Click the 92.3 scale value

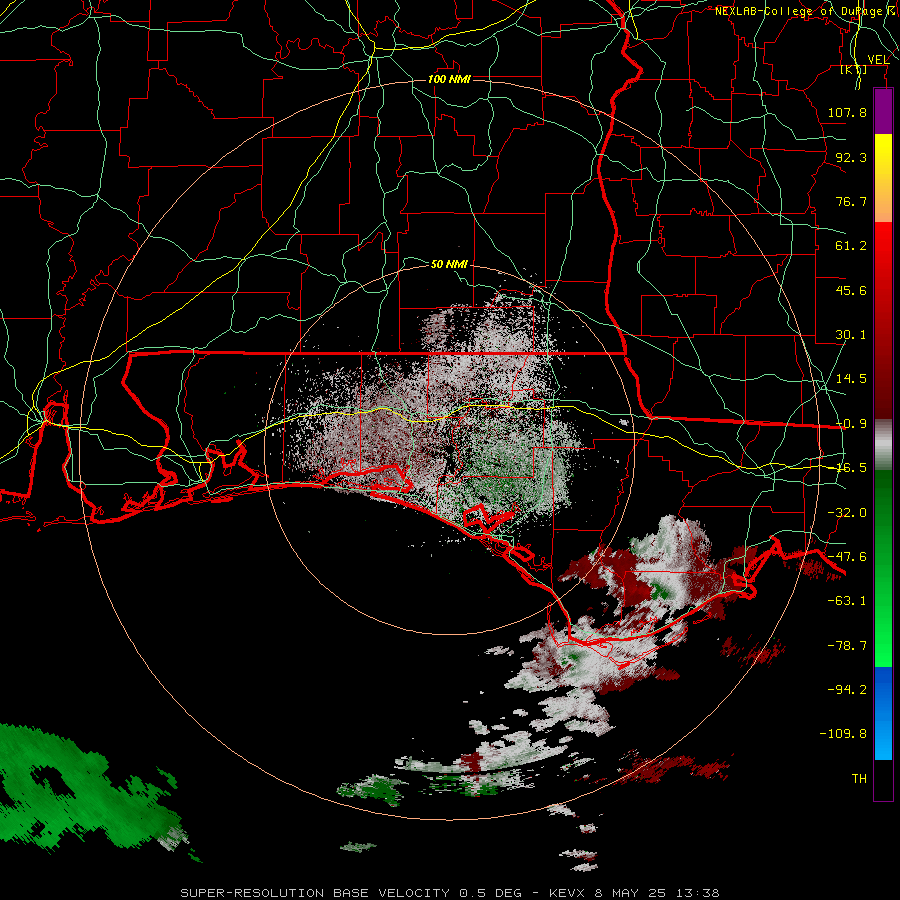pos(851,157)
